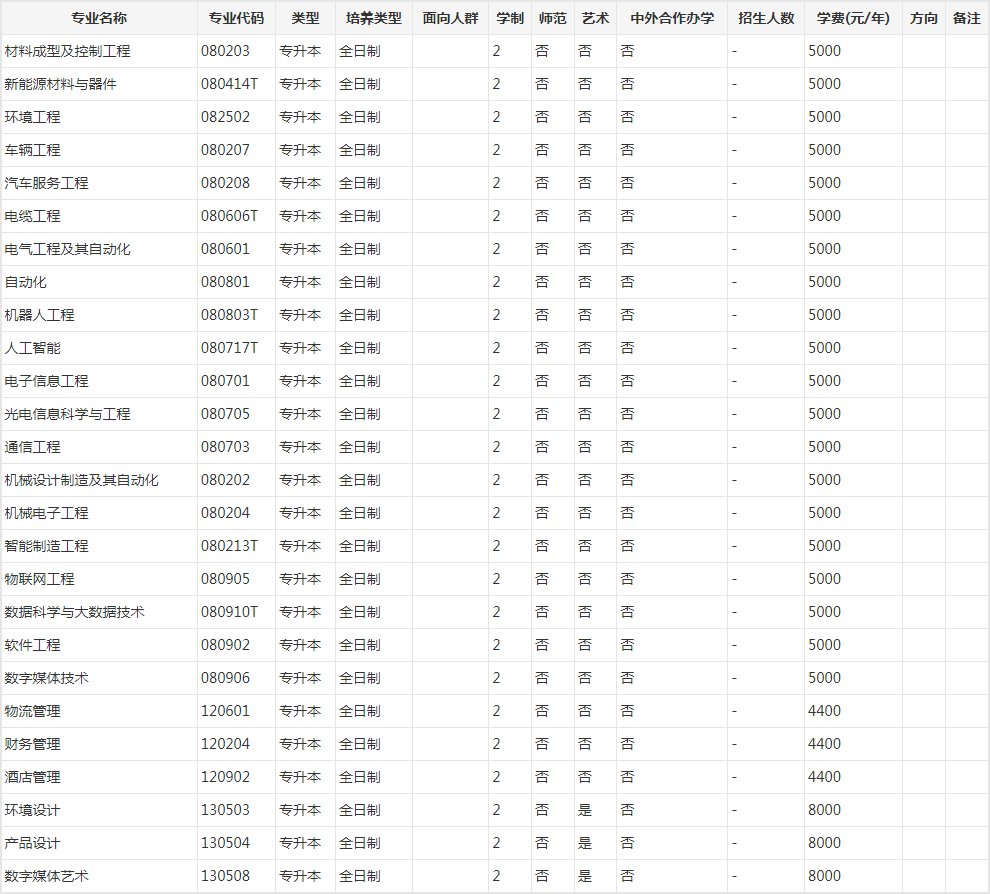The image size is (990, 894).
Task: Select the 软件工程 major name
Action: coord(32,645)
